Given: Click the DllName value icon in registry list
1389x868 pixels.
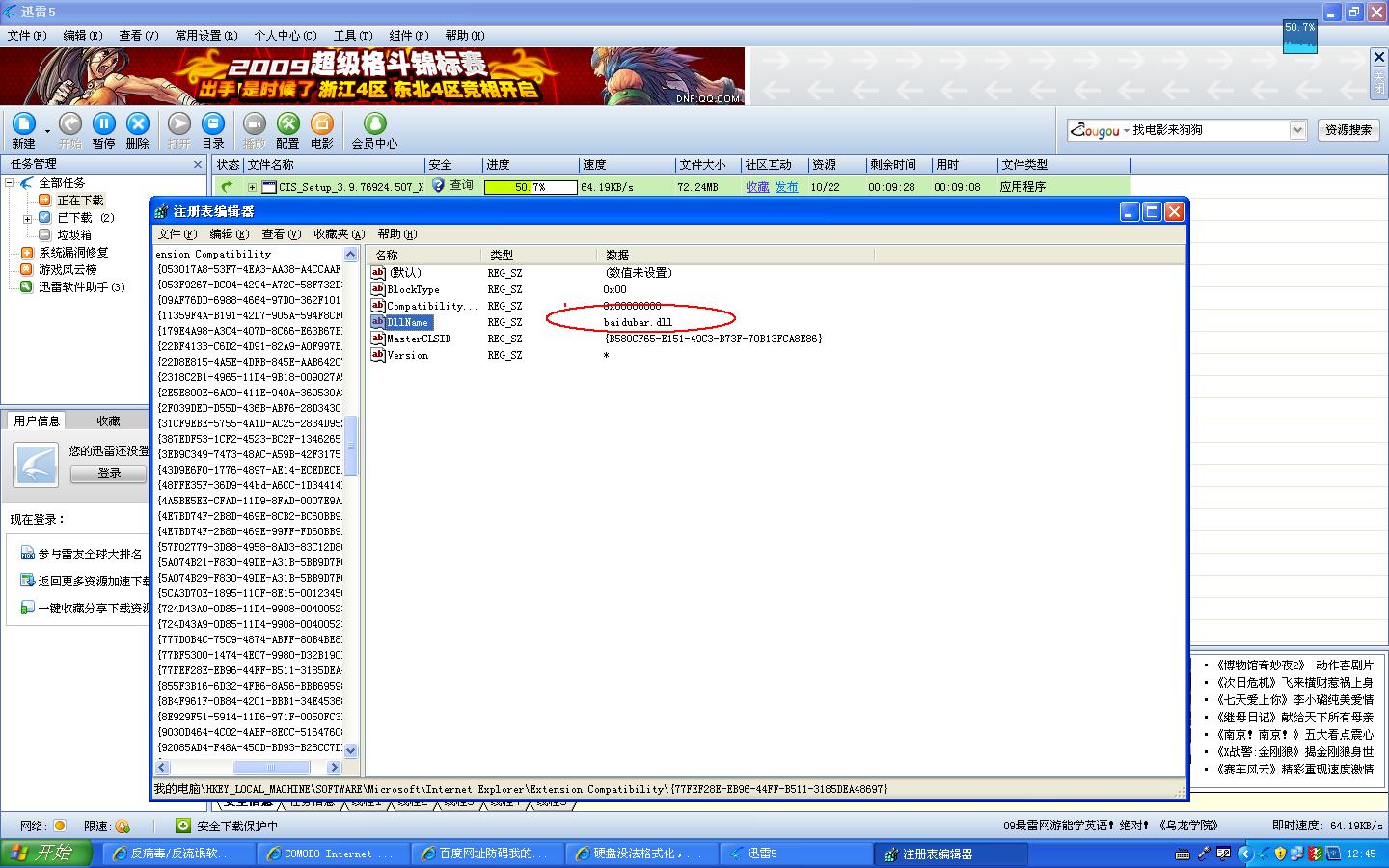Looking at the screenshot, I should [378, 322].
